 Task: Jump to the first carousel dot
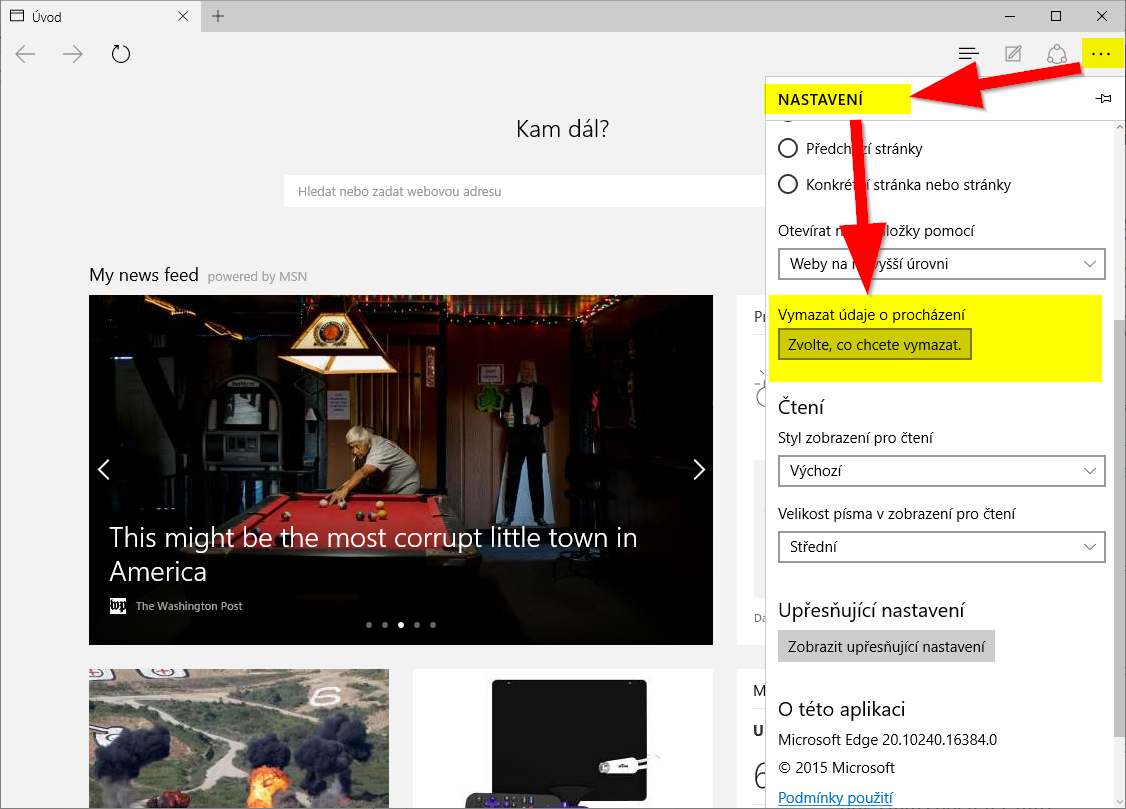pos(369,625)
